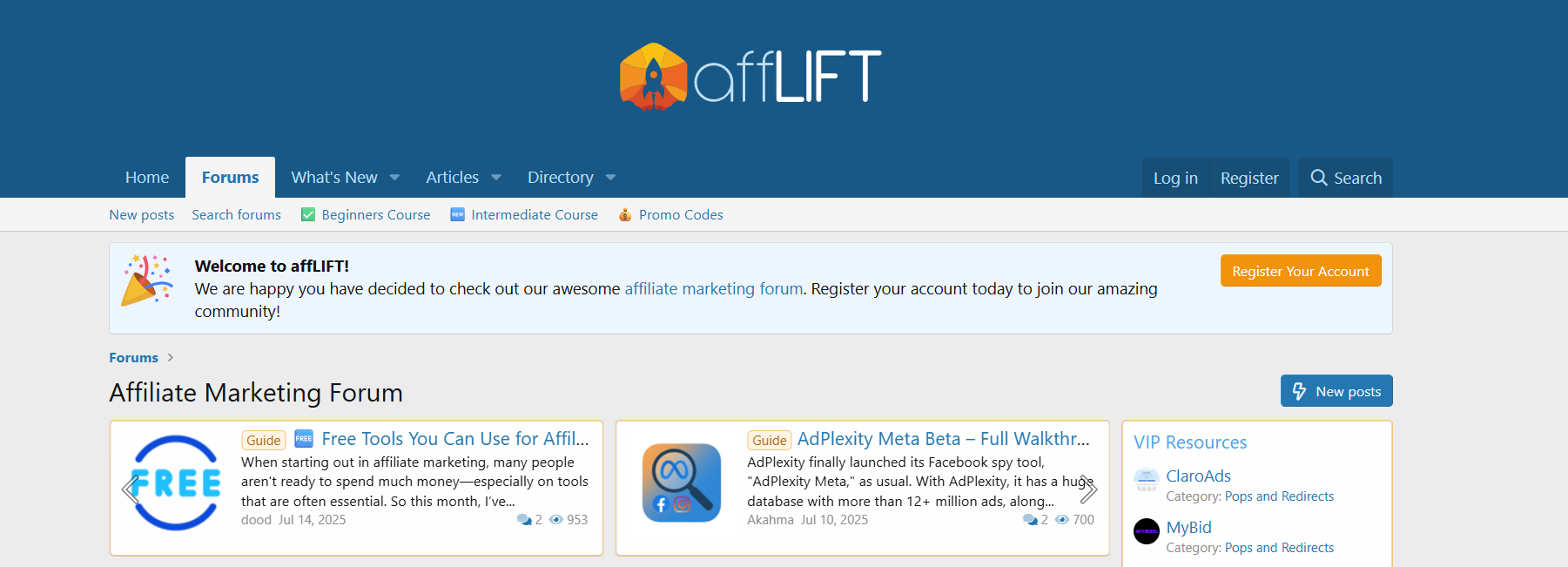The height and width of the screenshot is (567, 1568).
Task: Open the AdPlexity Meta thumbnail image
Action: (x=682, y=483)
